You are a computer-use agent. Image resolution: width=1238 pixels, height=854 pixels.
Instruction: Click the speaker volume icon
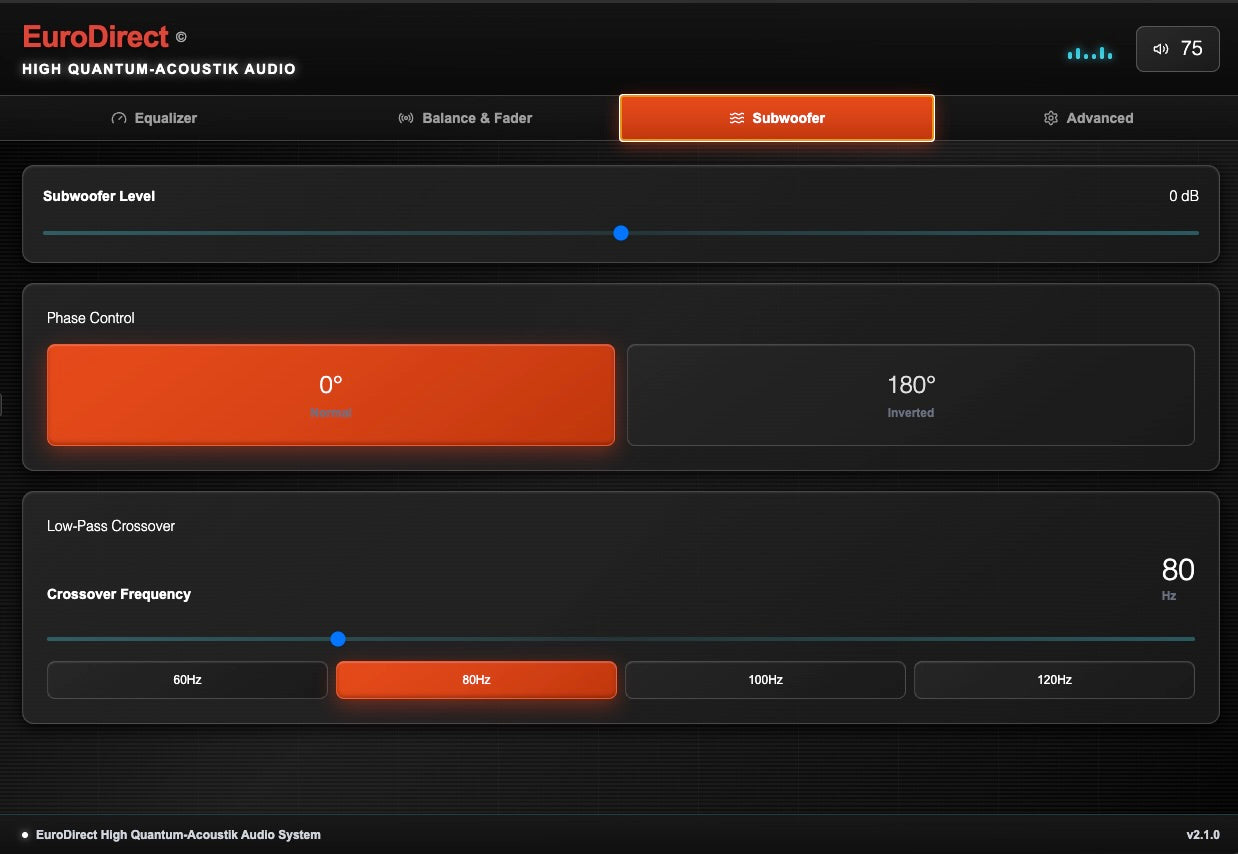[1160, 49]
